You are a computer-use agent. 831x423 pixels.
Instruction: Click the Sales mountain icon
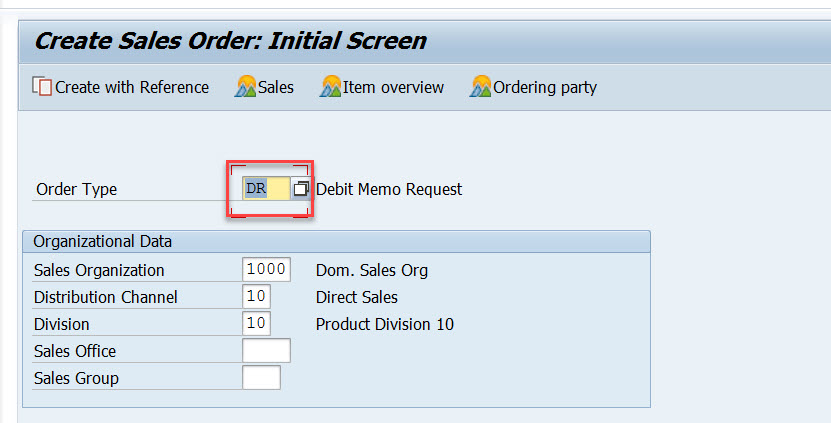pyautogui.click(x=245, y=87)
